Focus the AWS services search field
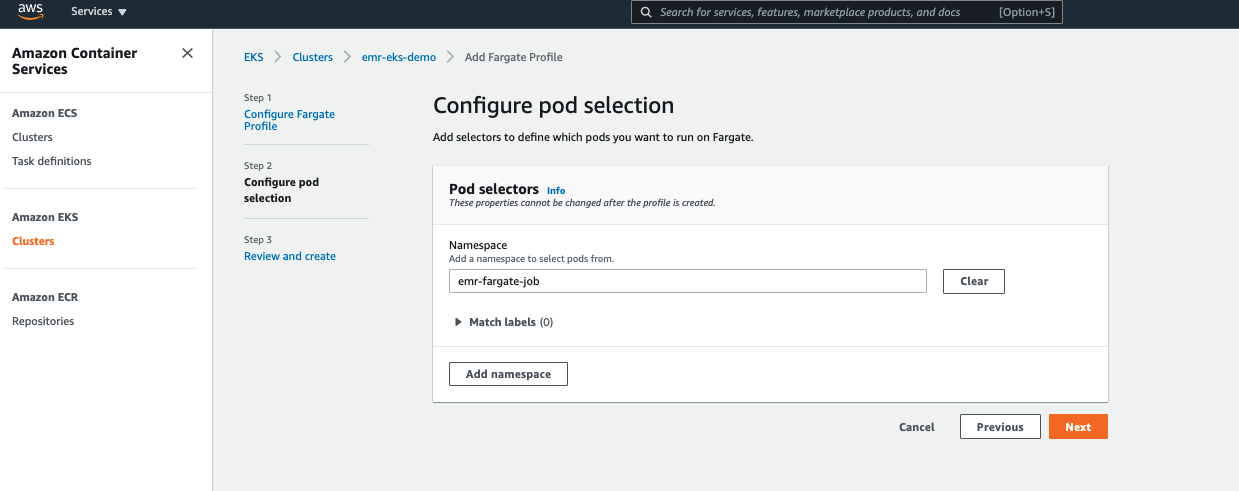 pos(846,12)
